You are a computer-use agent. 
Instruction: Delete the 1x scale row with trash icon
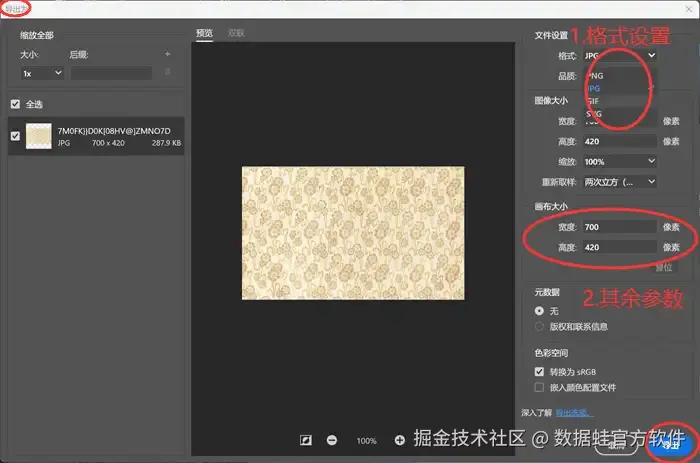point(167,72)
